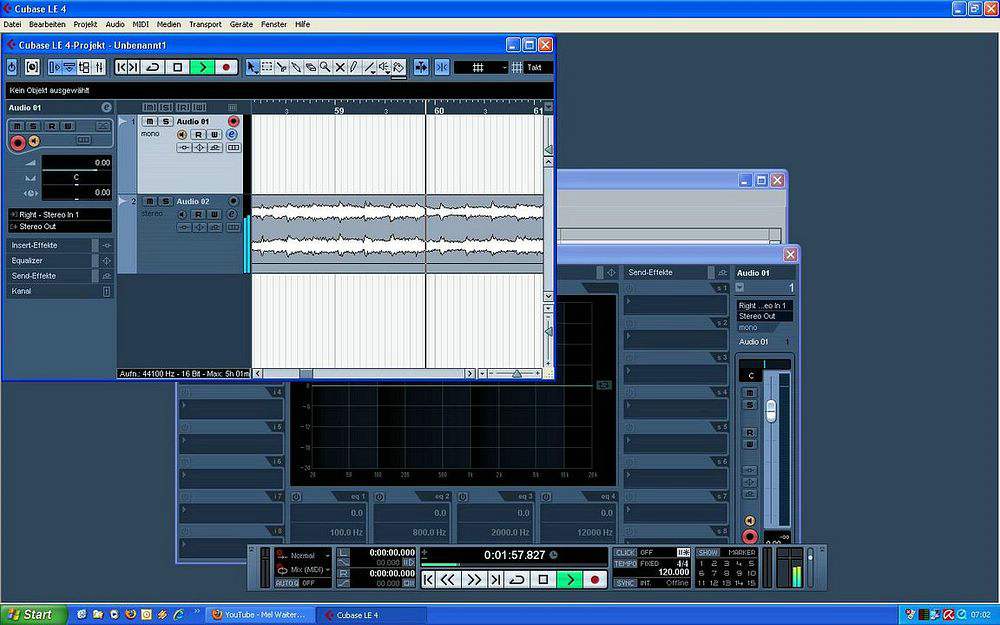Open the Mix (MIDI) cycle record dropdown
The height and width of the screenshot is (625, 1000).
click(304, 570)
